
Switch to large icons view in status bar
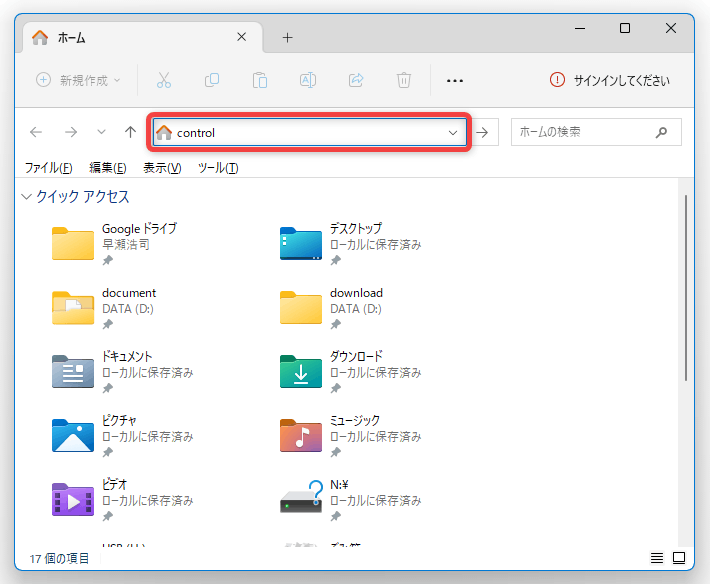coord(679,558)
